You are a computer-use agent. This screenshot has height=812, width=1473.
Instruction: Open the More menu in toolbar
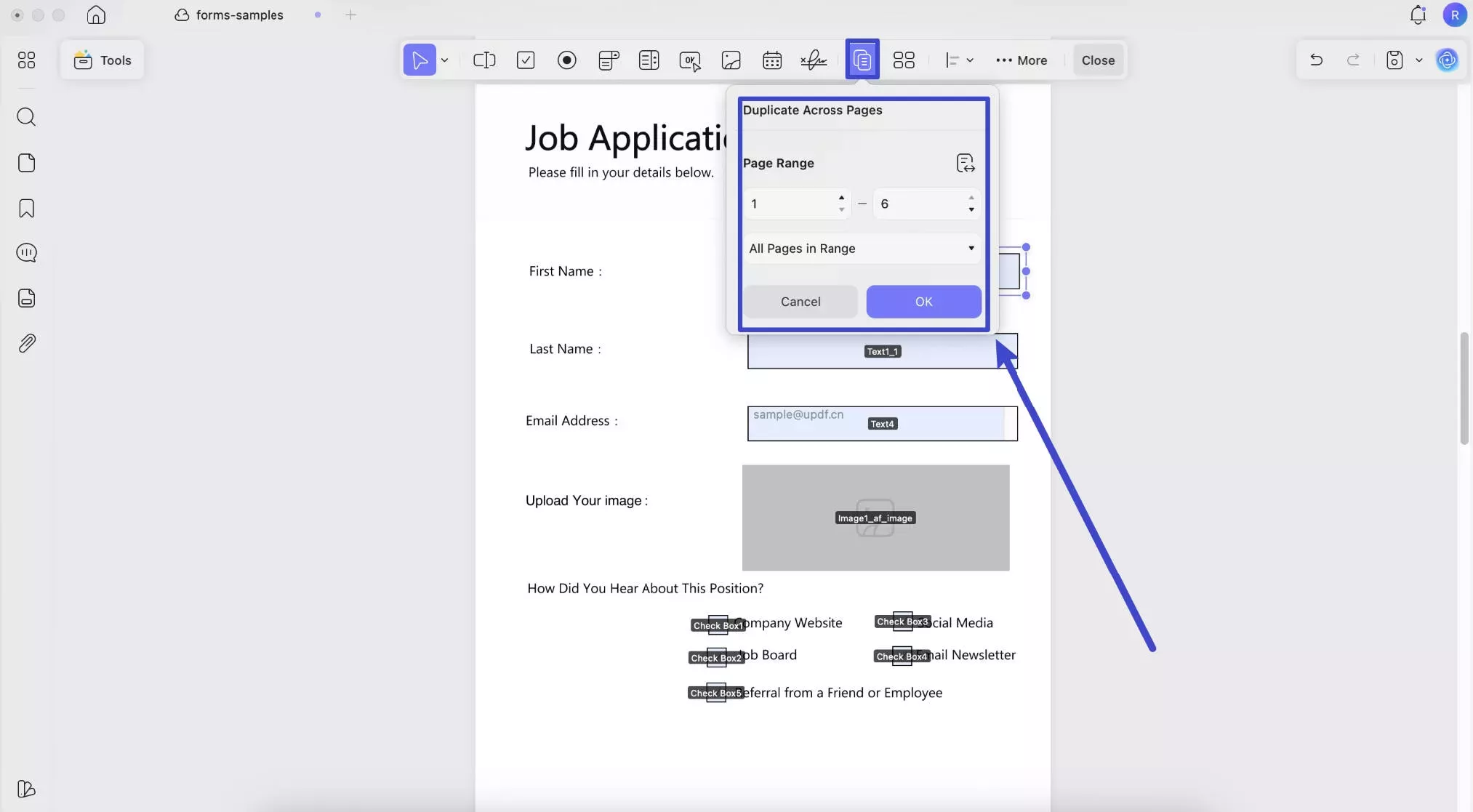tap(1022, 60)
